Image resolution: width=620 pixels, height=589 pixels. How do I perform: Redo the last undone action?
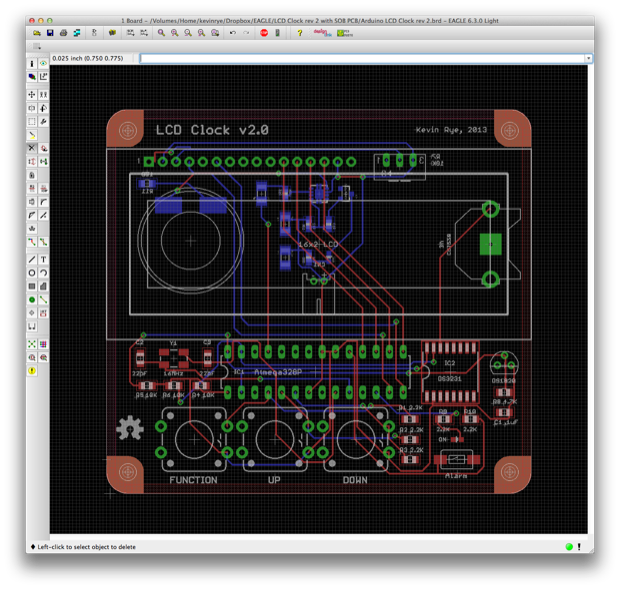point(246,33)
